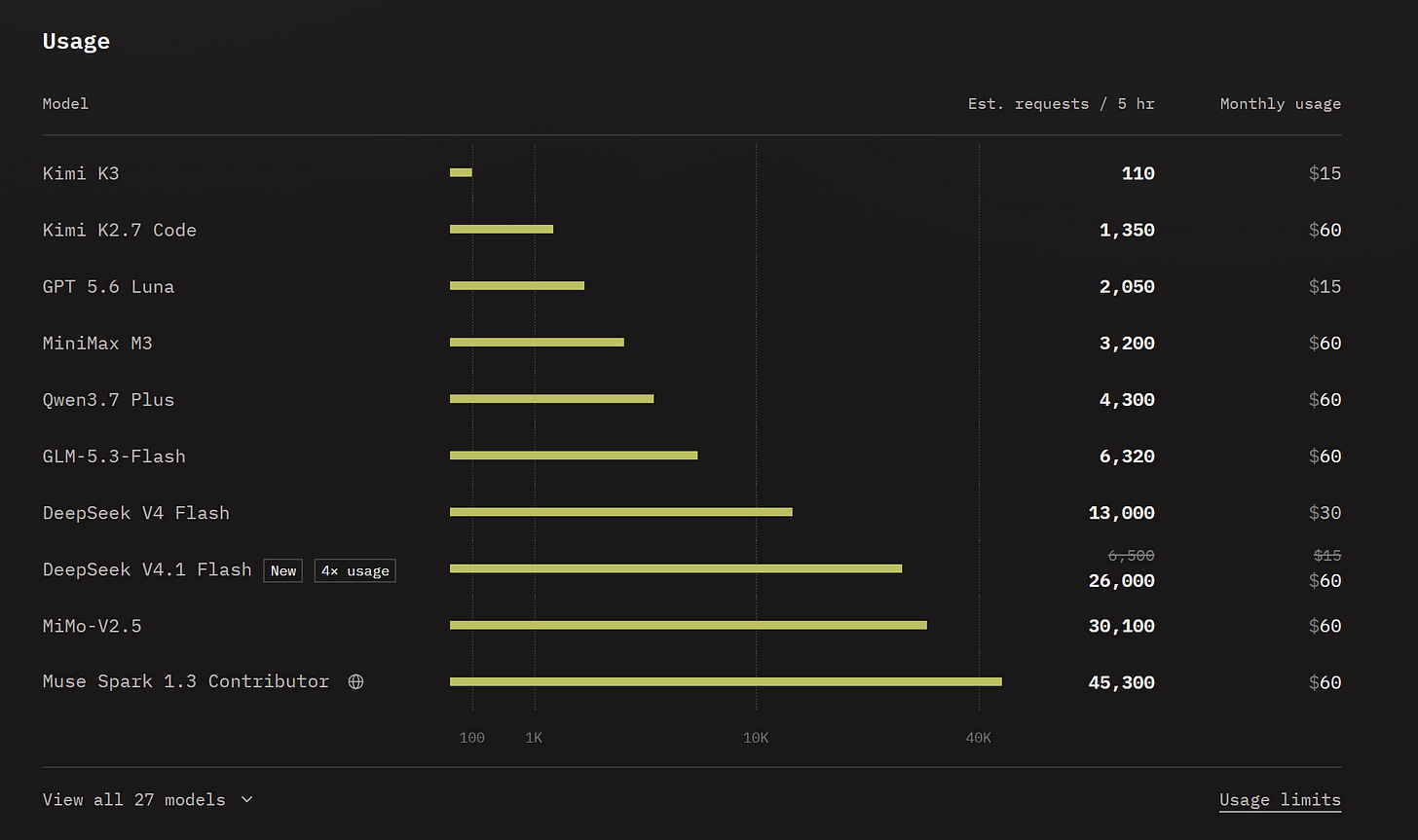
Task: Select the Kimi K2.7 Code model name
Action: click(x=120, y=230)
